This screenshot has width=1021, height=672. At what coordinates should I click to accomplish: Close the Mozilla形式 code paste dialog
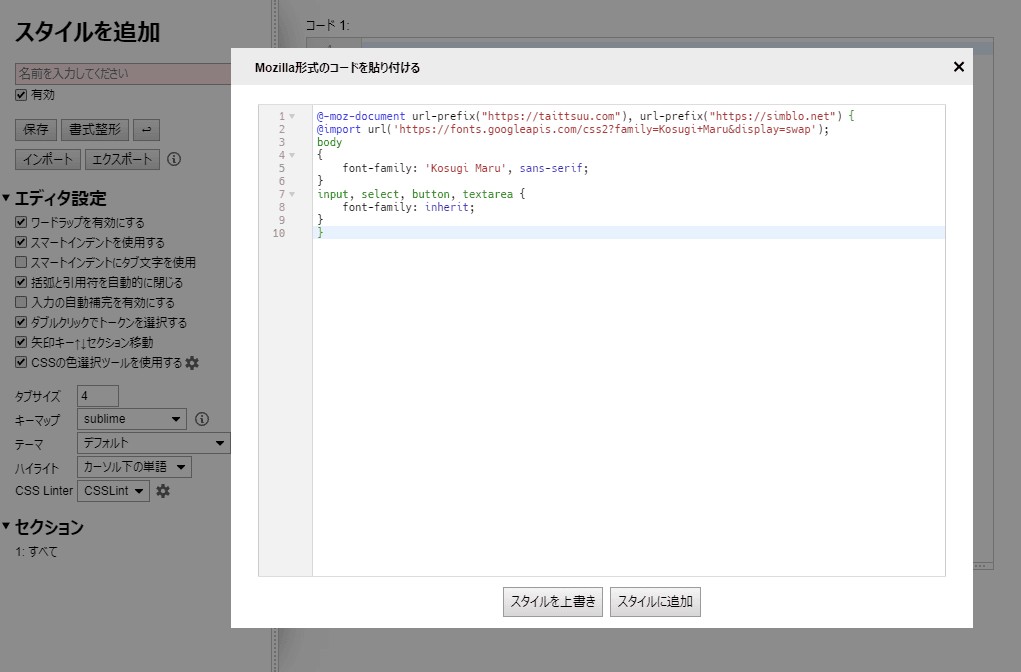(x=958, y=67)
